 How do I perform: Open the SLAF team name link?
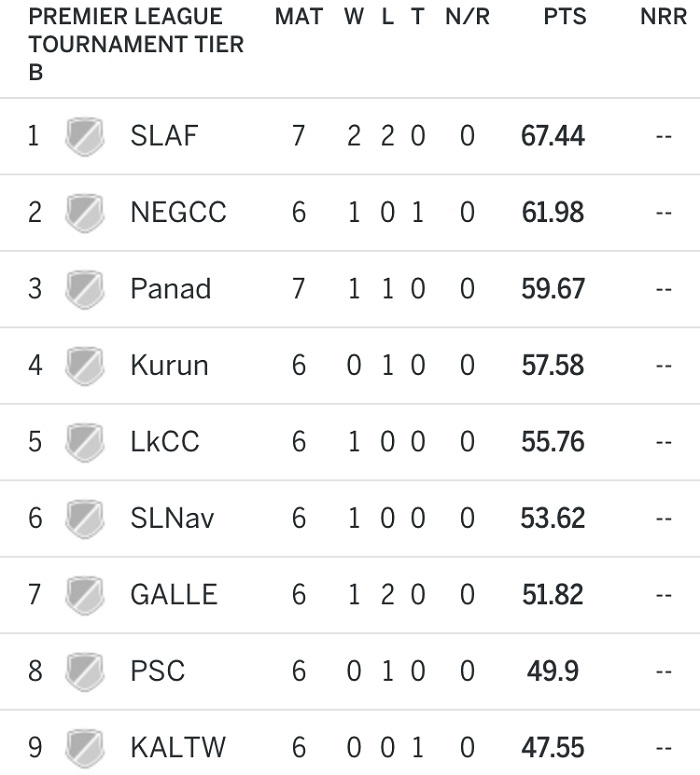point(164,136)
